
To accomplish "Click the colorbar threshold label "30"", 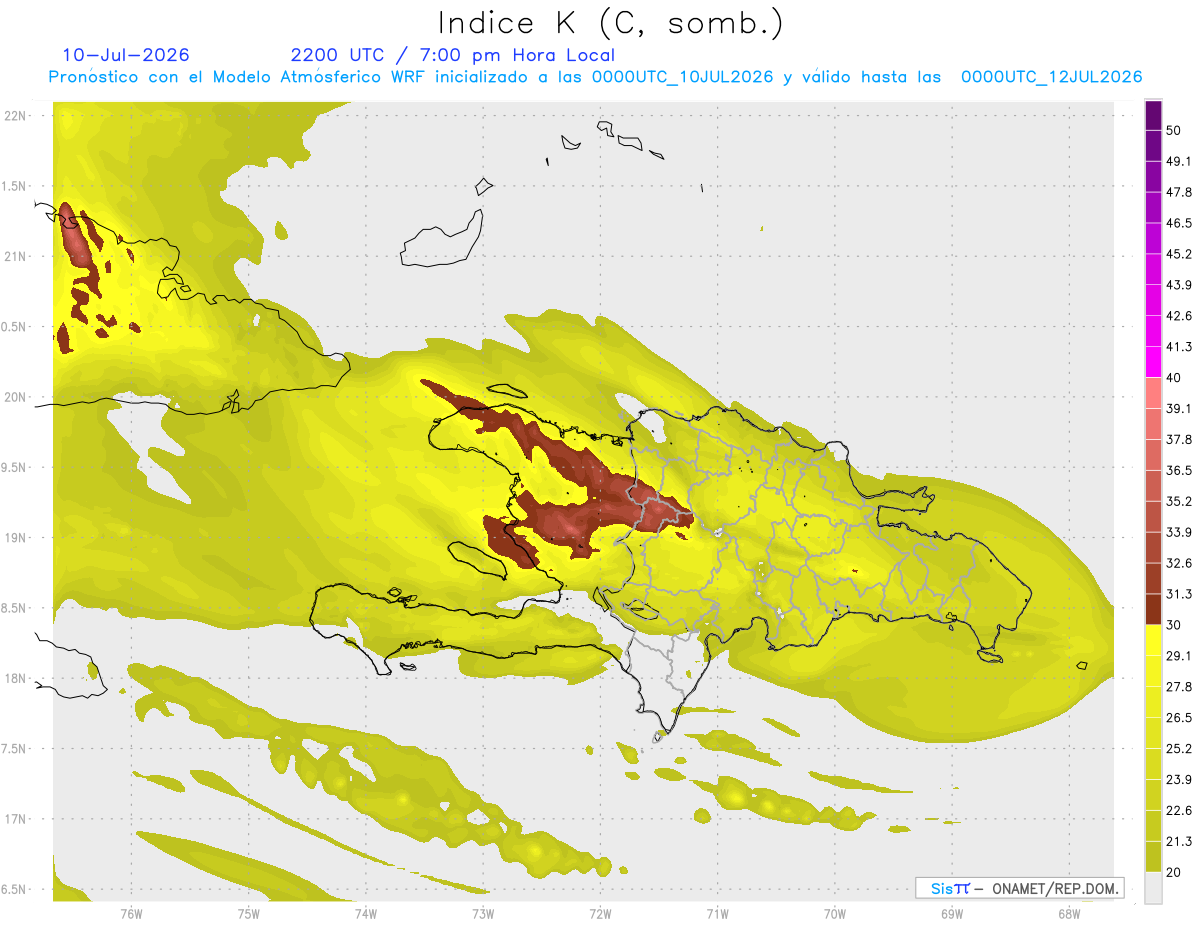I will [1175, 625].
